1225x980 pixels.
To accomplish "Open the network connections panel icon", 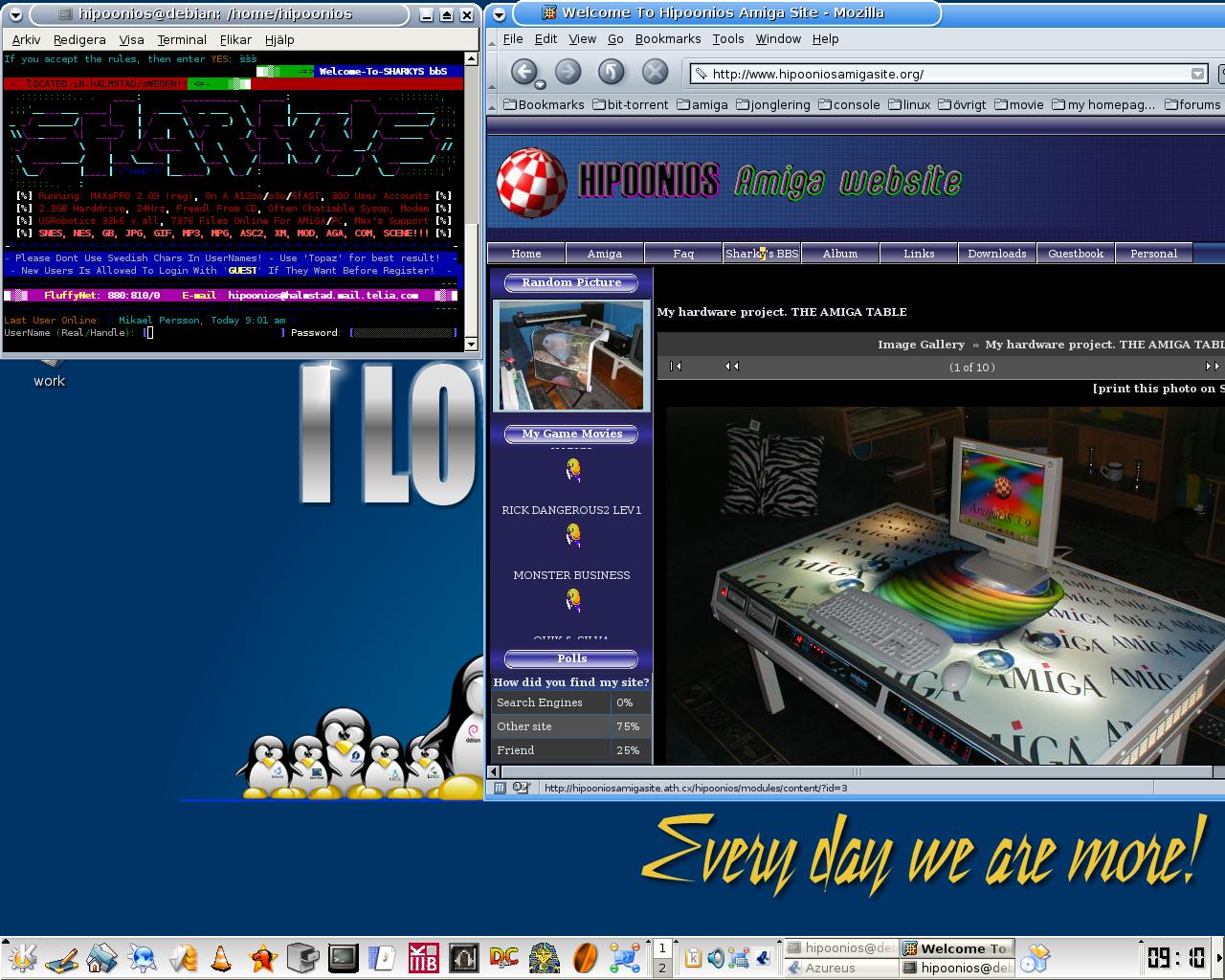I will click(x=625, y=957).
